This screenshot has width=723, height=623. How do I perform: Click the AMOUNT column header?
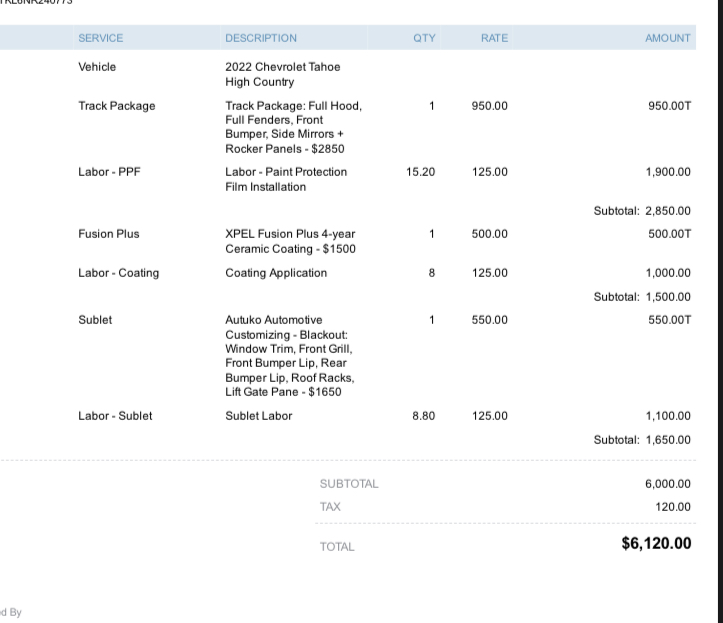pyautogui.click(x=668, y=38)
